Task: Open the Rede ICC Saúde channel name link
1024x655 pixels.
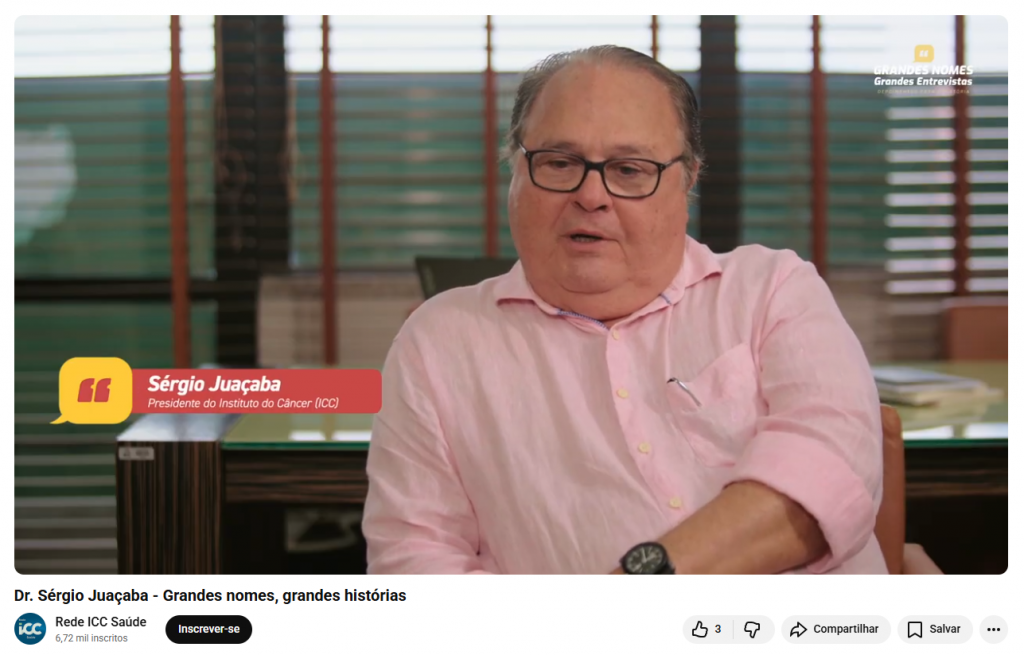Action: 101,622
